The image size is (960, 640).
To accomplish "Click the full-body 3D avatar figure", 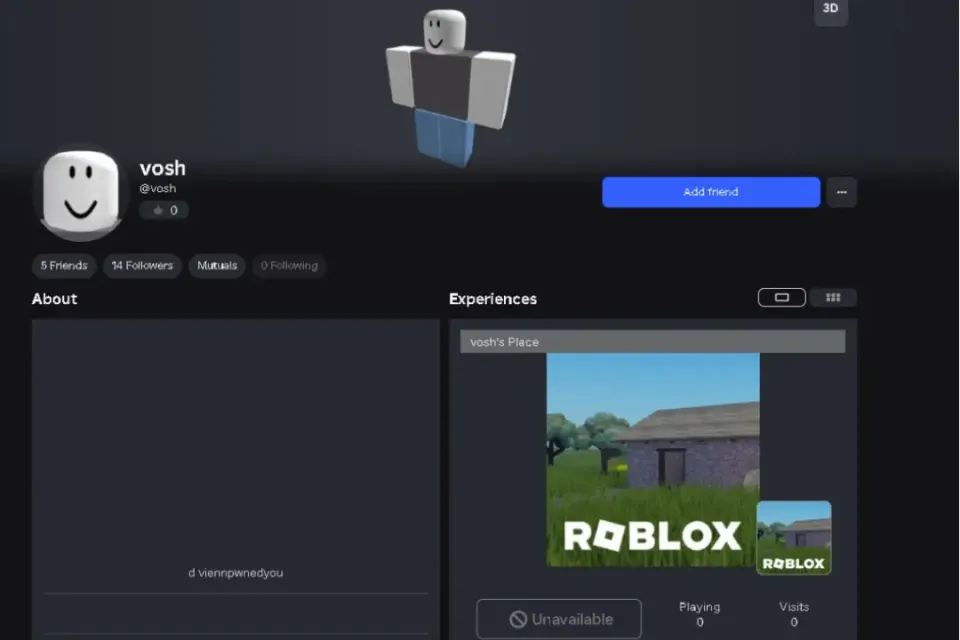I will point(449,86).
